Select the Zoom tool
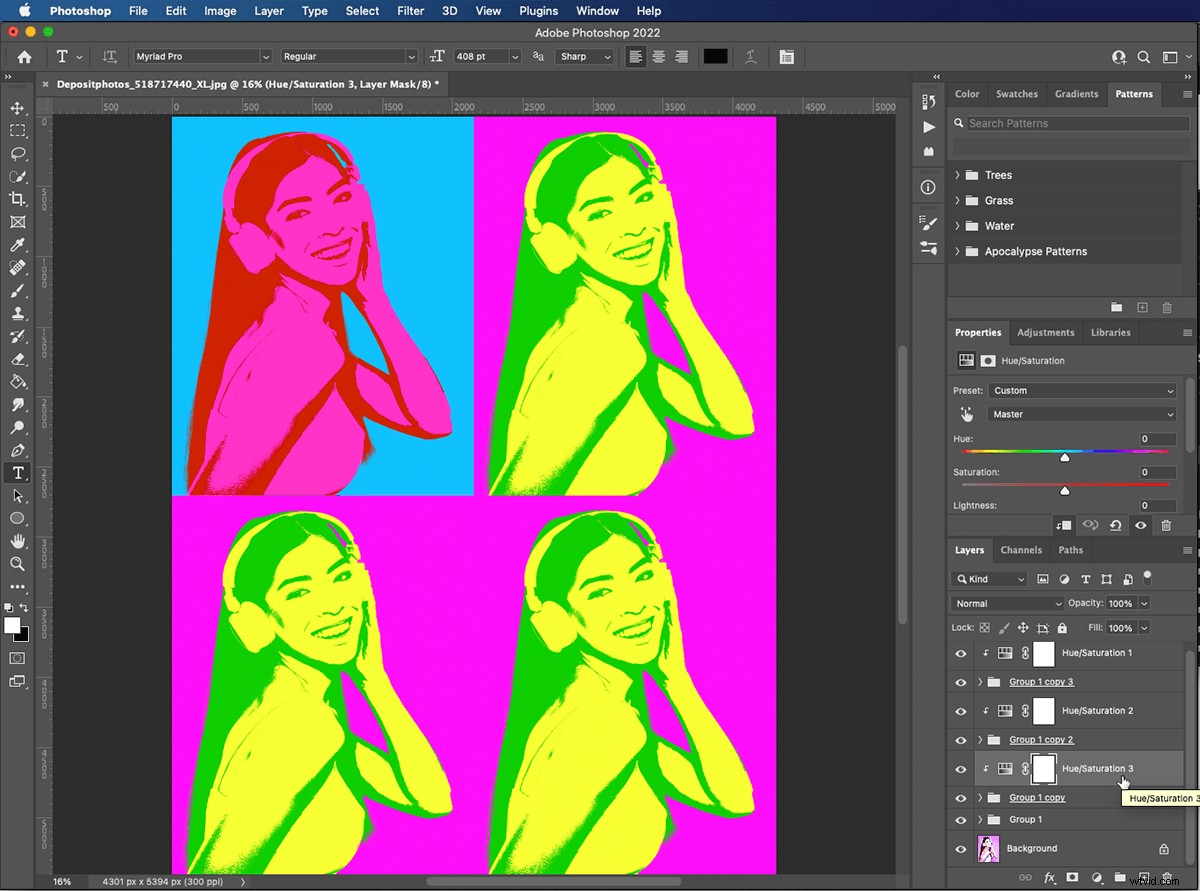The image size is (1200, 891). coord(17,563)
